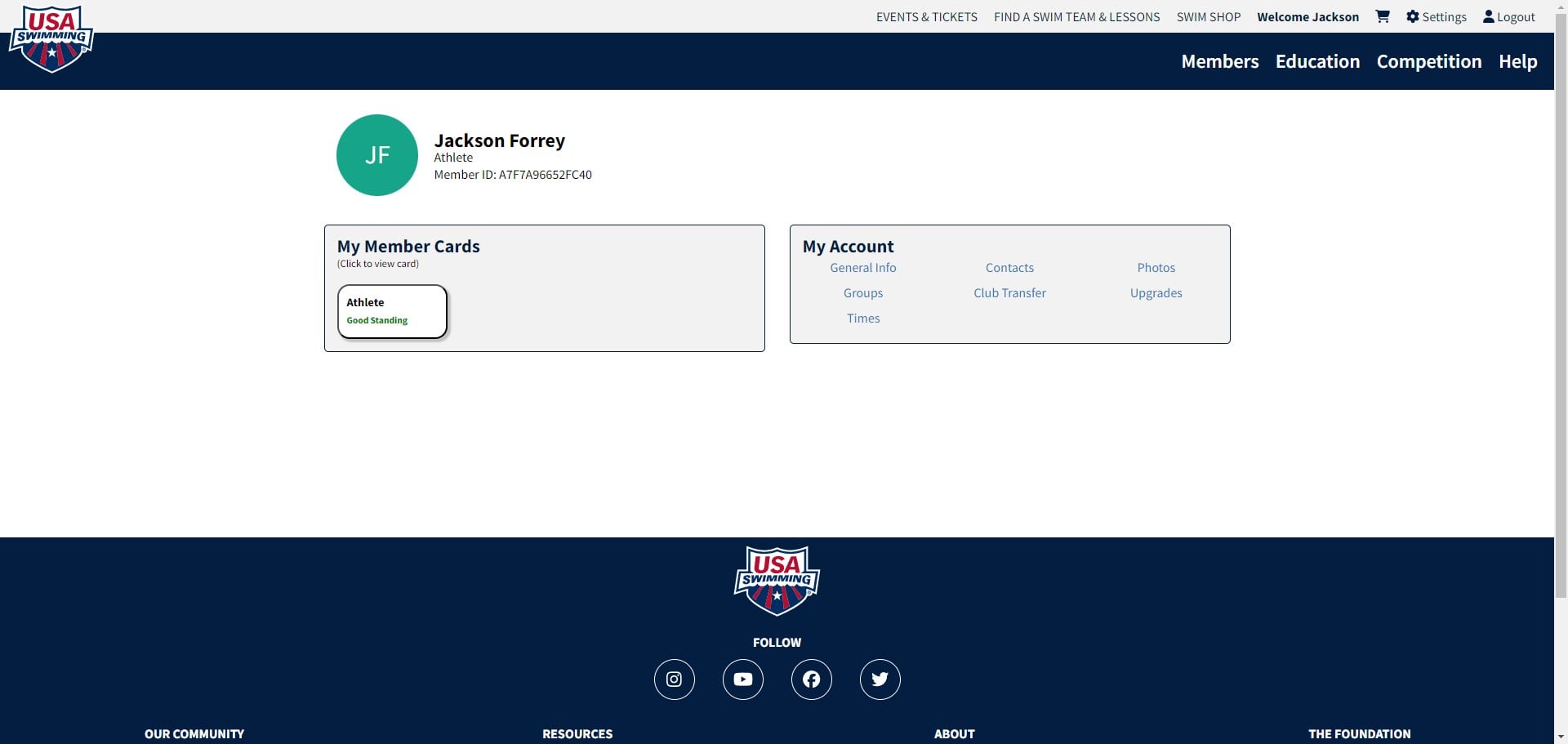This screenshot has height=744, width=1568.
Task: Click the footer USA Swimming logo
Action: [x=777, y=581]
